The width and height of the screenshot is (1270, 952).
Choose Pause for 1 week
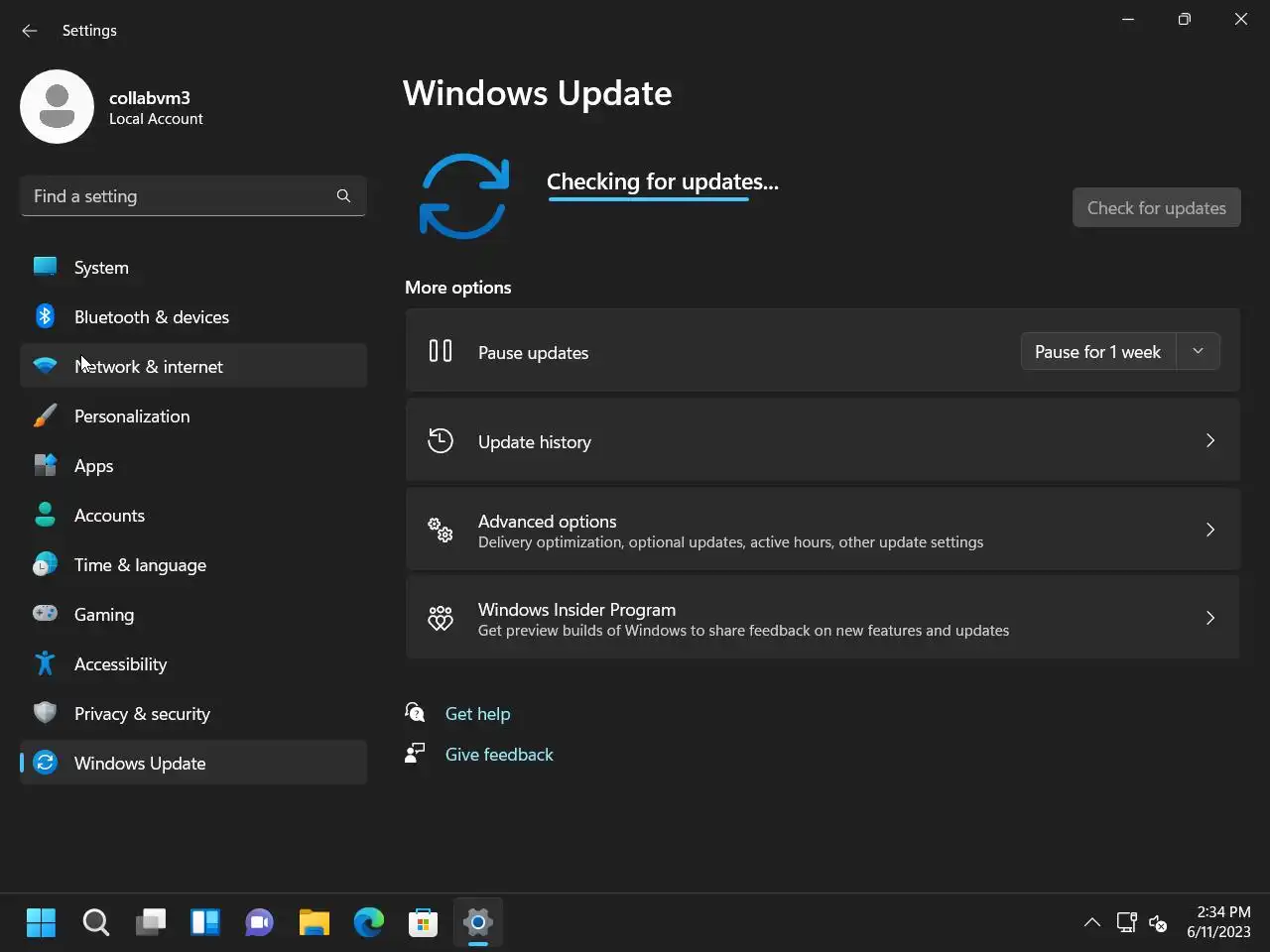[1097, 351]
